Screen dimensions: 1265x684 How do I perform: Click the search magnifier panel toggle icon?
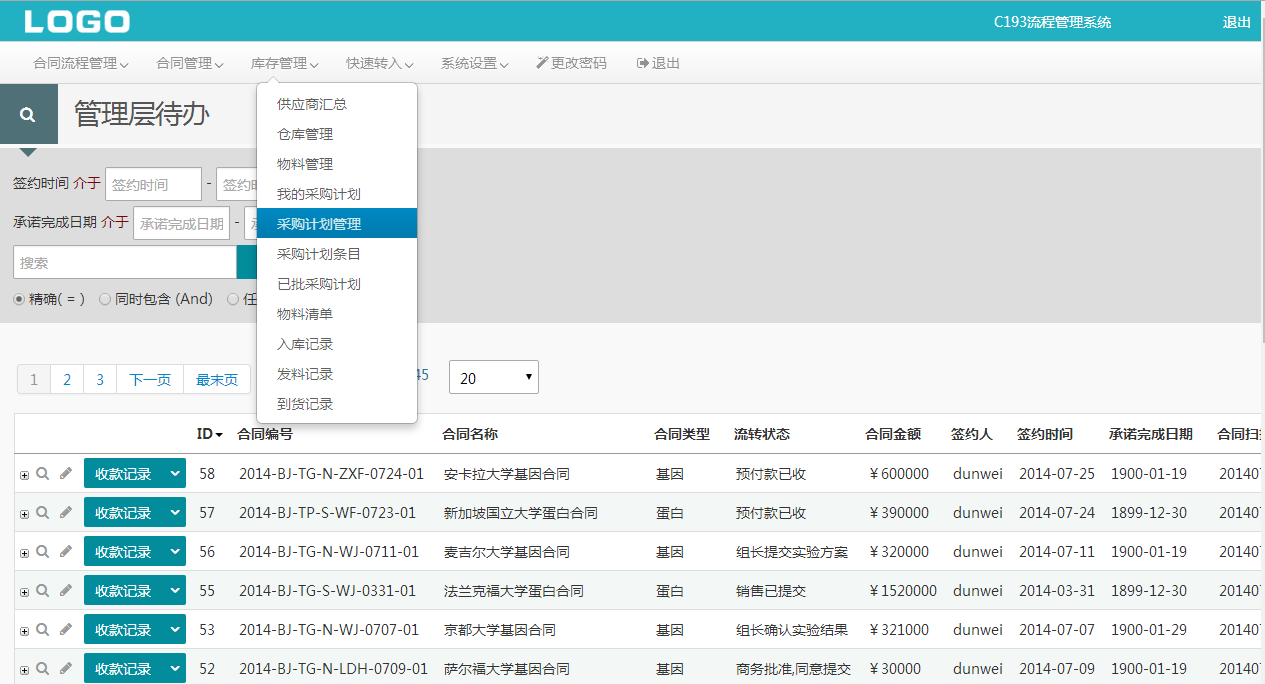(28, 115)
